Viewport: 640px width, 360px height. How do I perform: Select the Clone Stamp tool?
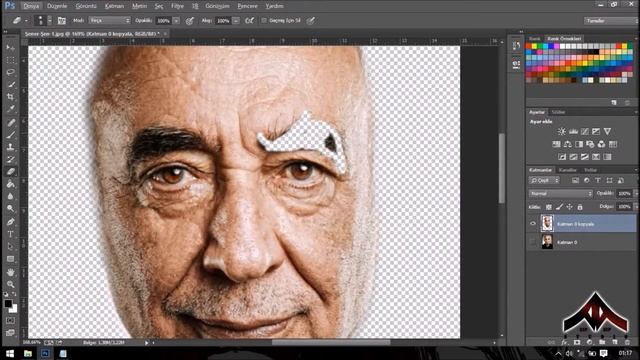point(11,147)
